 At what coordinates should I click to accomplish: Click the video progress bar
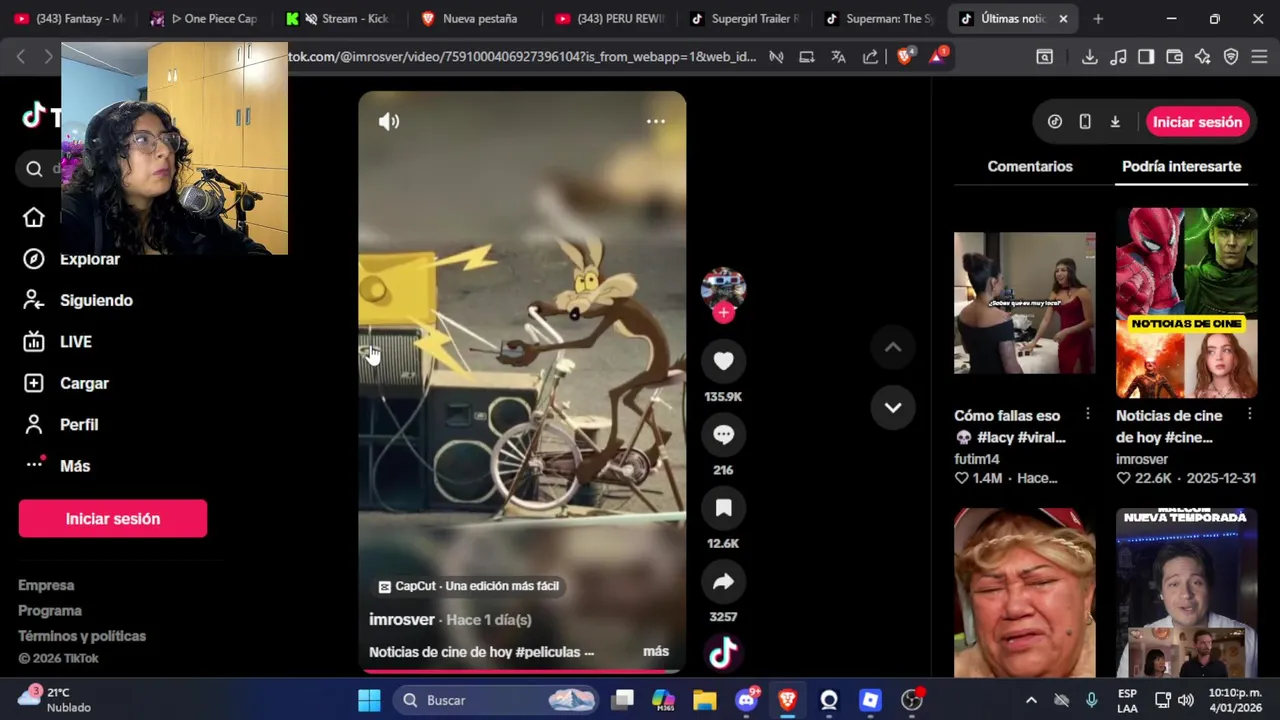(x=522, y=671)
